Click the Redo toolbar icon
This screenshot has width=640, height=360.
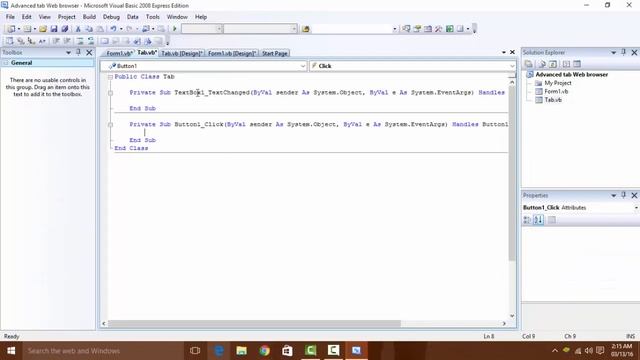129,29
